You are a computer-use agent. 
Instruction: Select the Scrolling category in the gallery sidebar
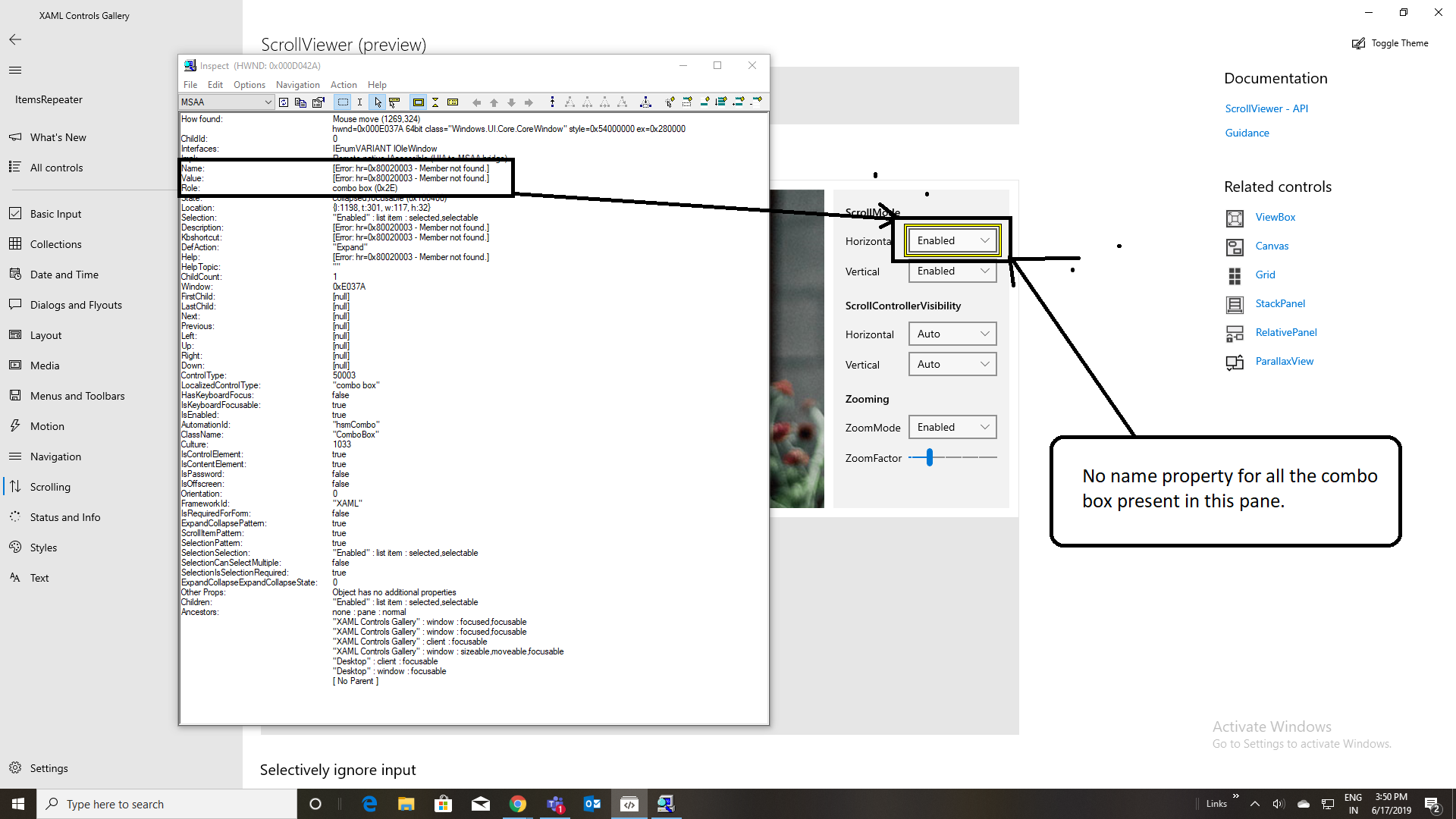click(49, 486)
